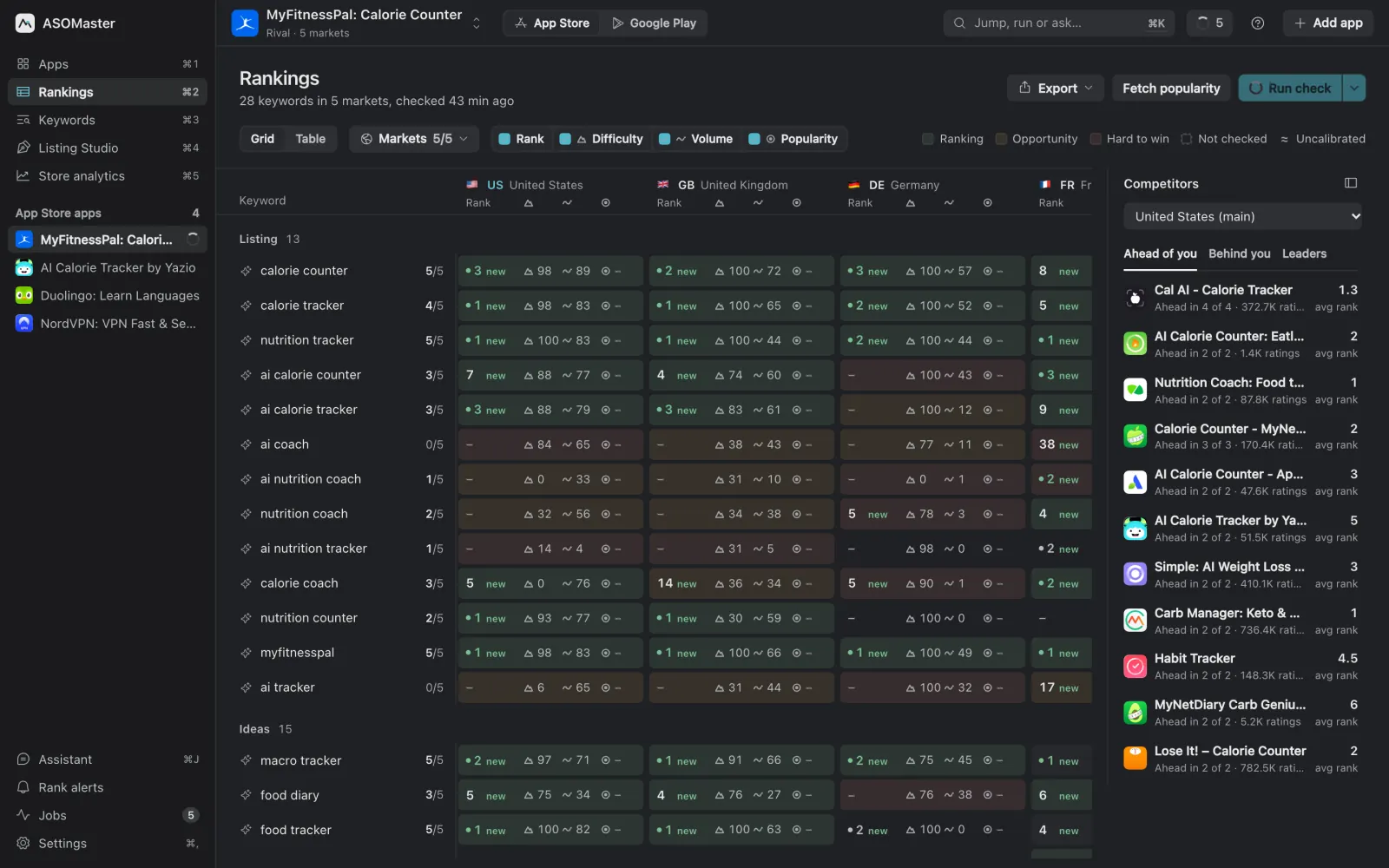The width and height of the screenshot is (1389, 868).
Task: Toggle the Popularity column checkbox
Action: click(x=754, y=139)
